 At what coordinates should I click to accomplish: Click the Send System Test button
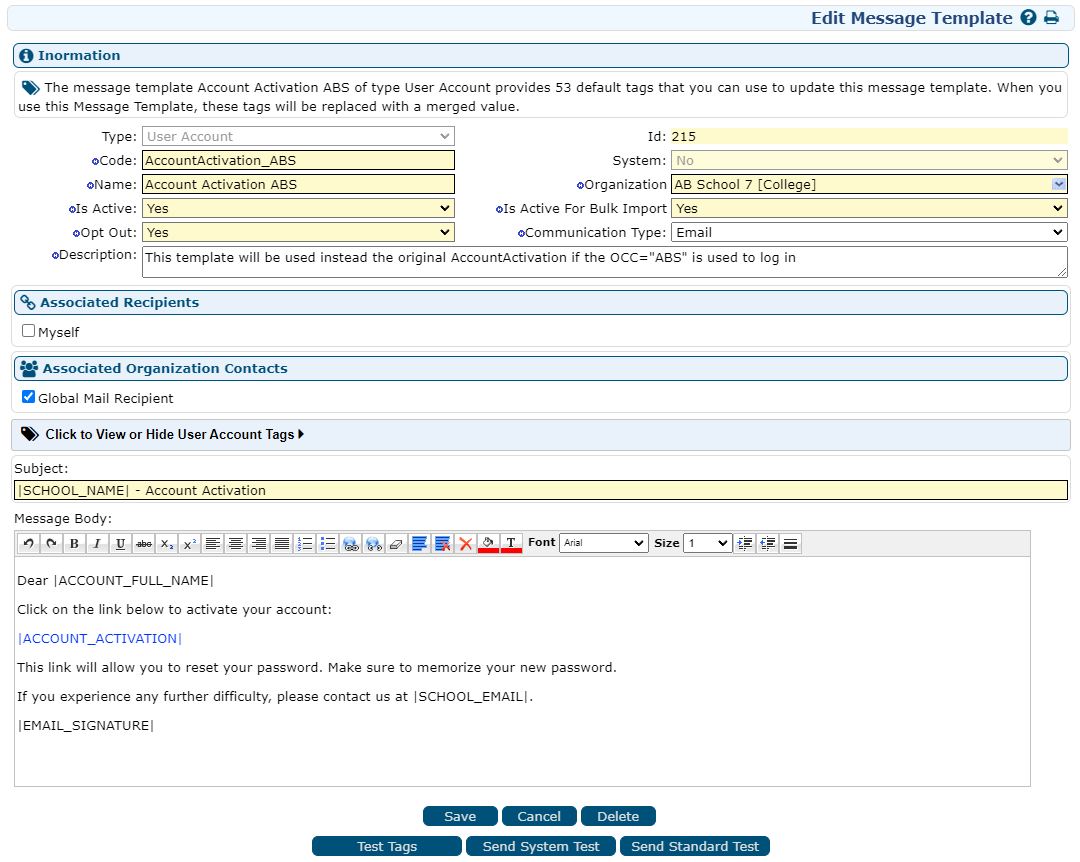click(541, 846)
